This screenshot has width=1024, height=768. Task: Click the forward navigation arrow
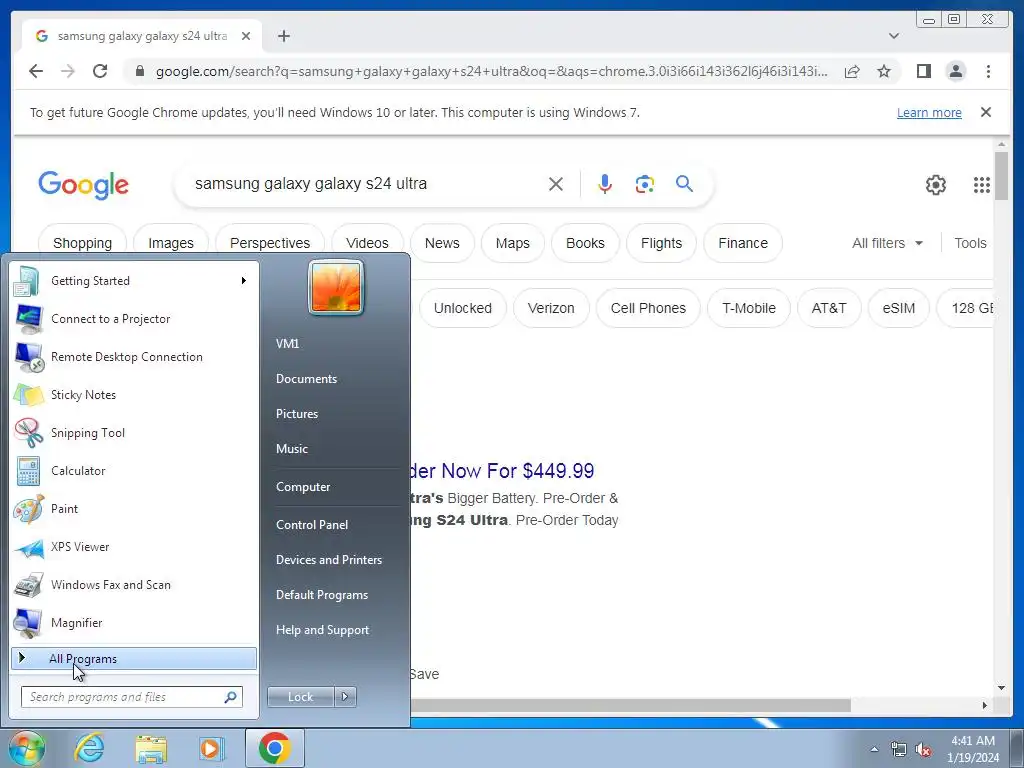68,71
